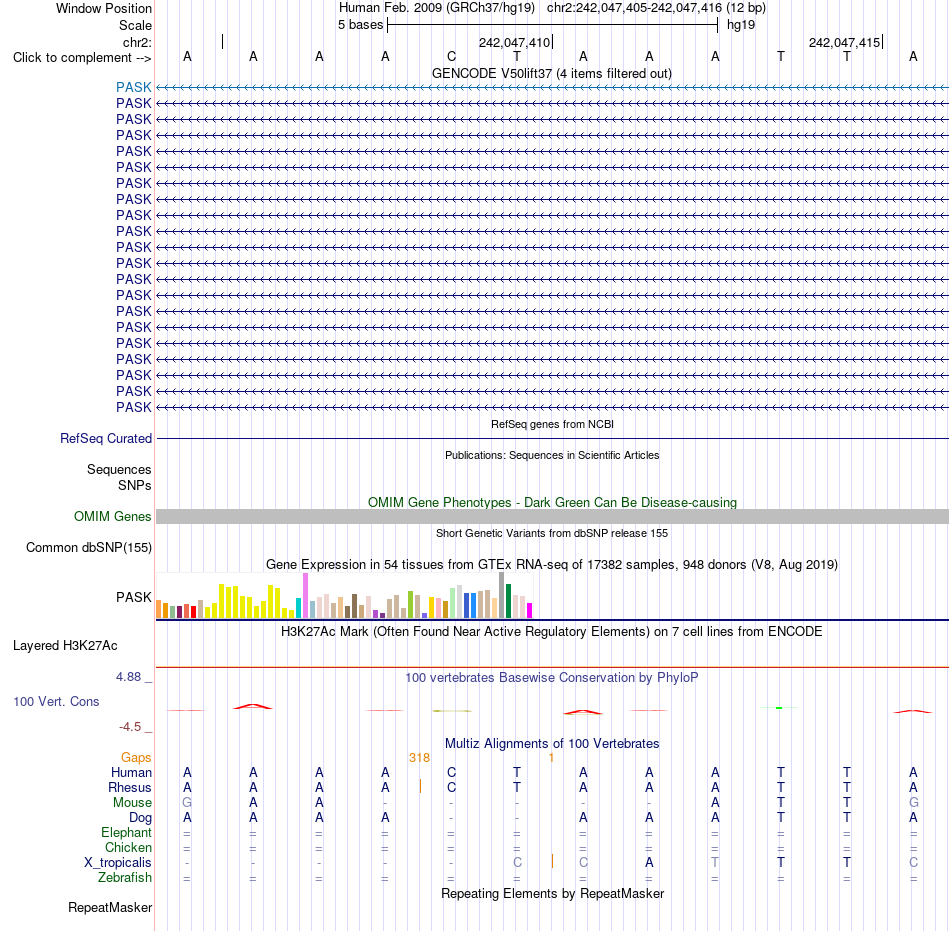Click the light-blue highlighted PASK transcript label
This screenshot has height=931, width=950.
(134, 87)
